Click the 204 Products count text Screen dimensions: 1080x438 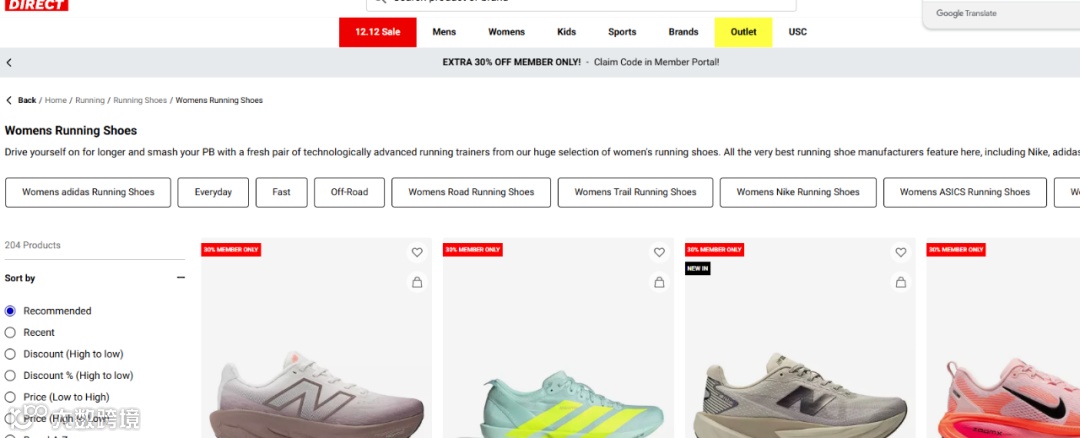[32, 245]
